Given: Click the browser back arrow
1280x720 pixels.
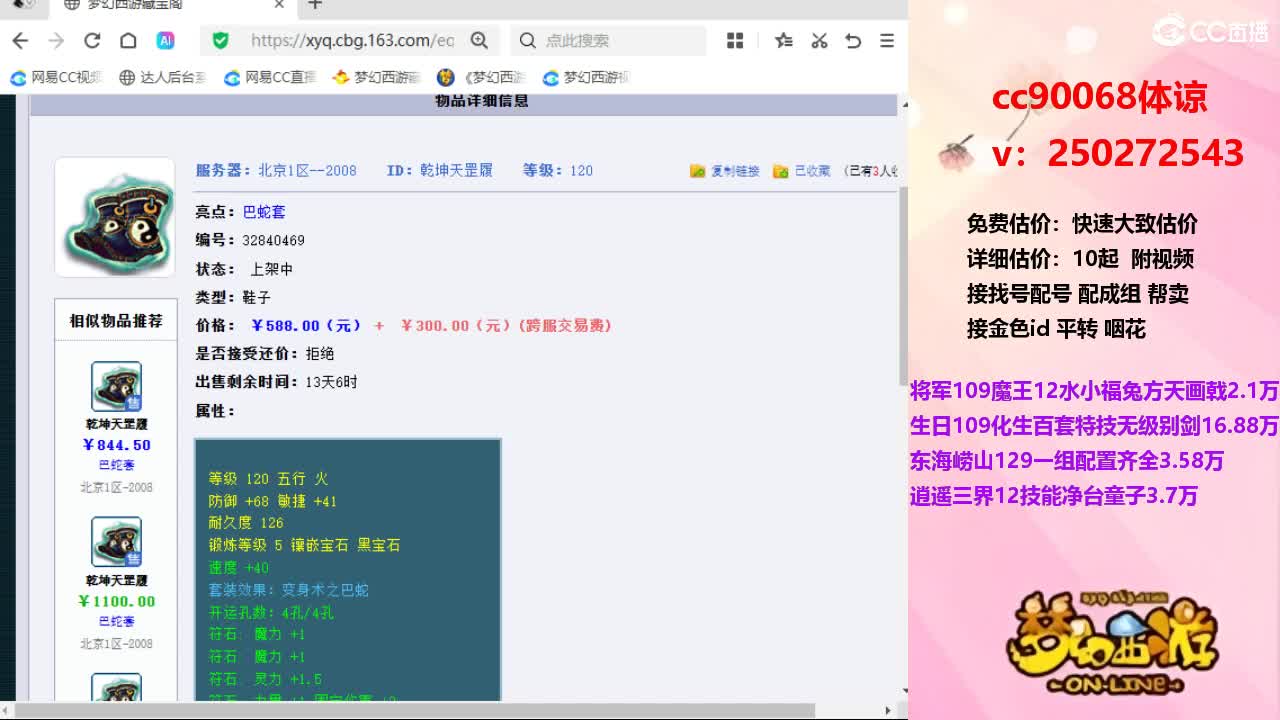Looking at the screenshot, I should pyautogui.click(x=20, y=40).
